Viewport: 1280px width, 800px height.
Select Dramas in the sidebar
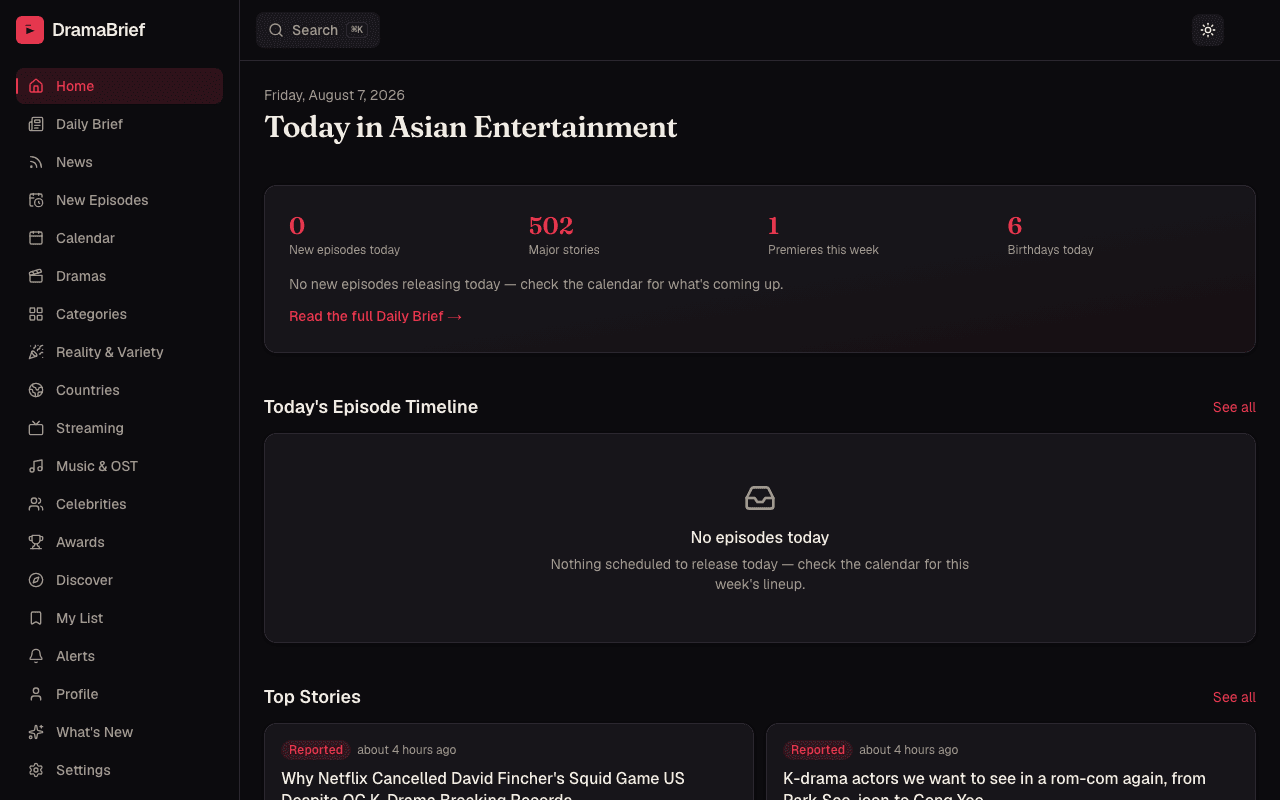[x=119, y=276]
